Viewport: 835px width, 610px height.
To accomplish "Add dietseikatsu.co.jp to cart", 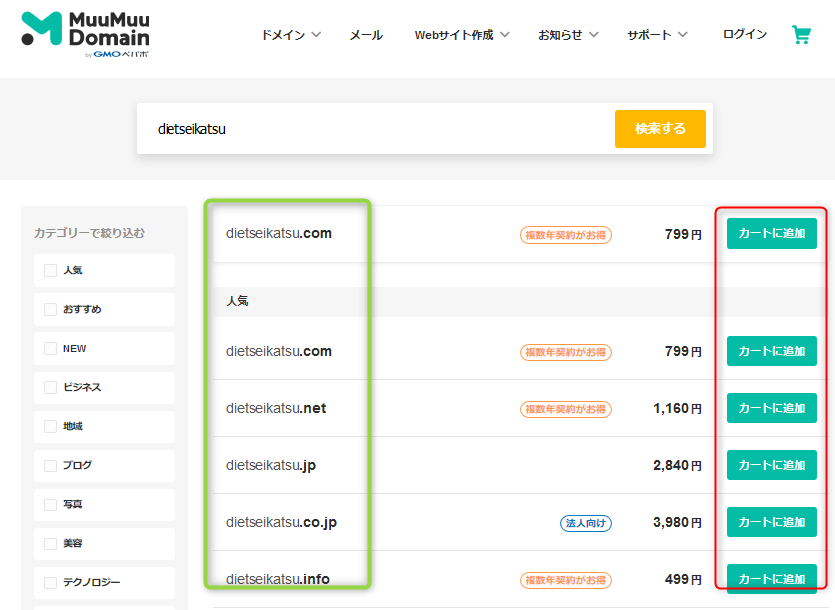I will pyautogui.click(x=771, y=522).
